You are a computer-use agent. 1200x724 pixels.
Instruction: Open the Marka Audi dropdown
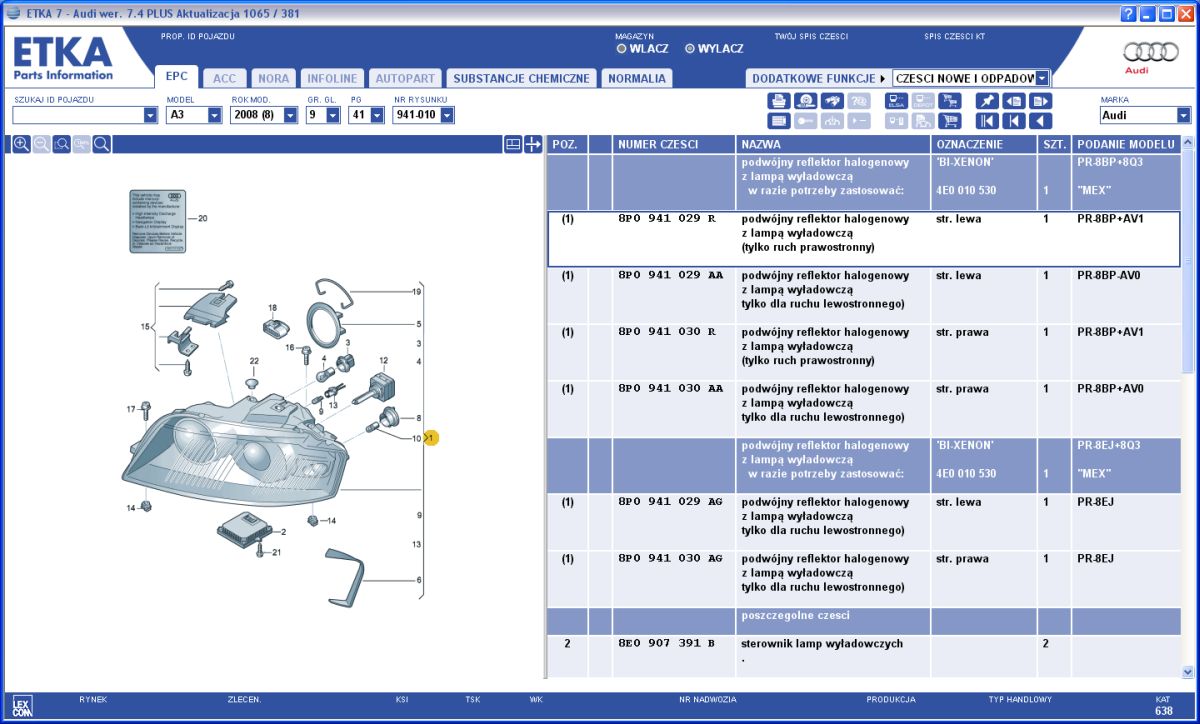tap(1185, 115)
